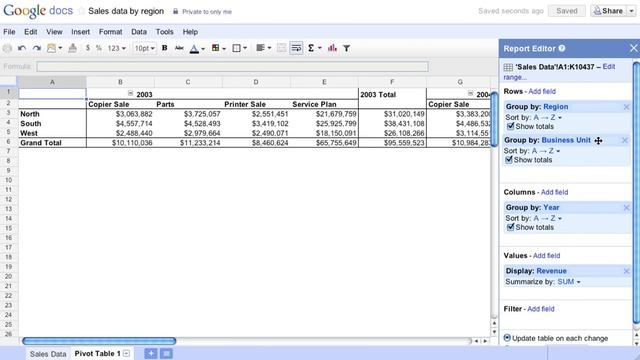Image resolution: width=640 pixels, height=360 pixels.
Task: Open the File menu
Action: 9,32
